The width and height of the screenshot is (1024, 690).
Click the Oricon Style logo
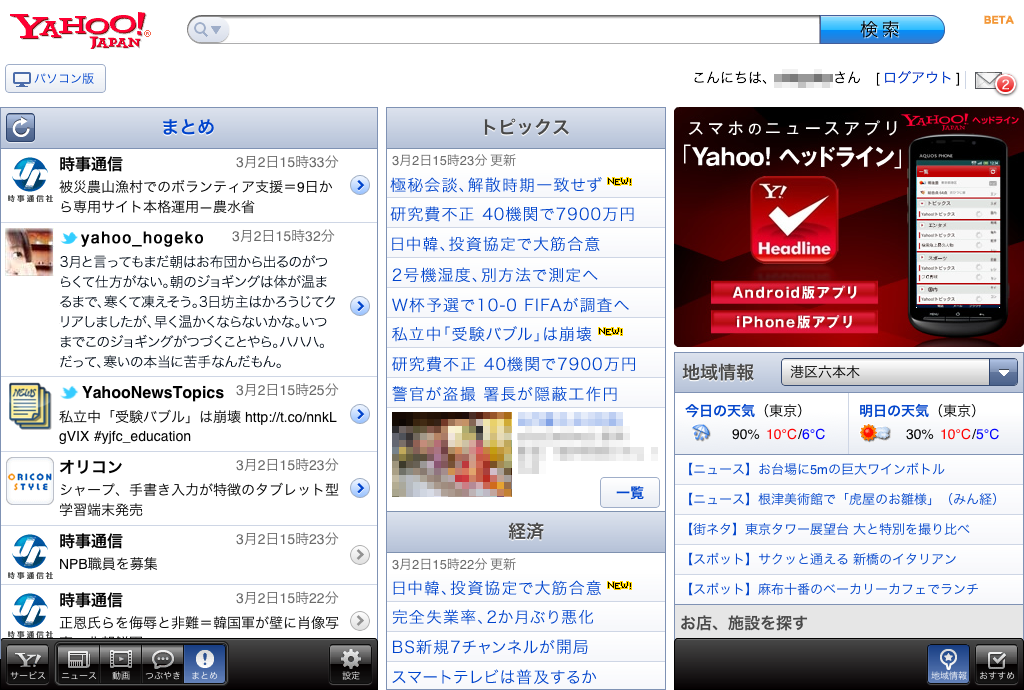click(x=29, y=481)
